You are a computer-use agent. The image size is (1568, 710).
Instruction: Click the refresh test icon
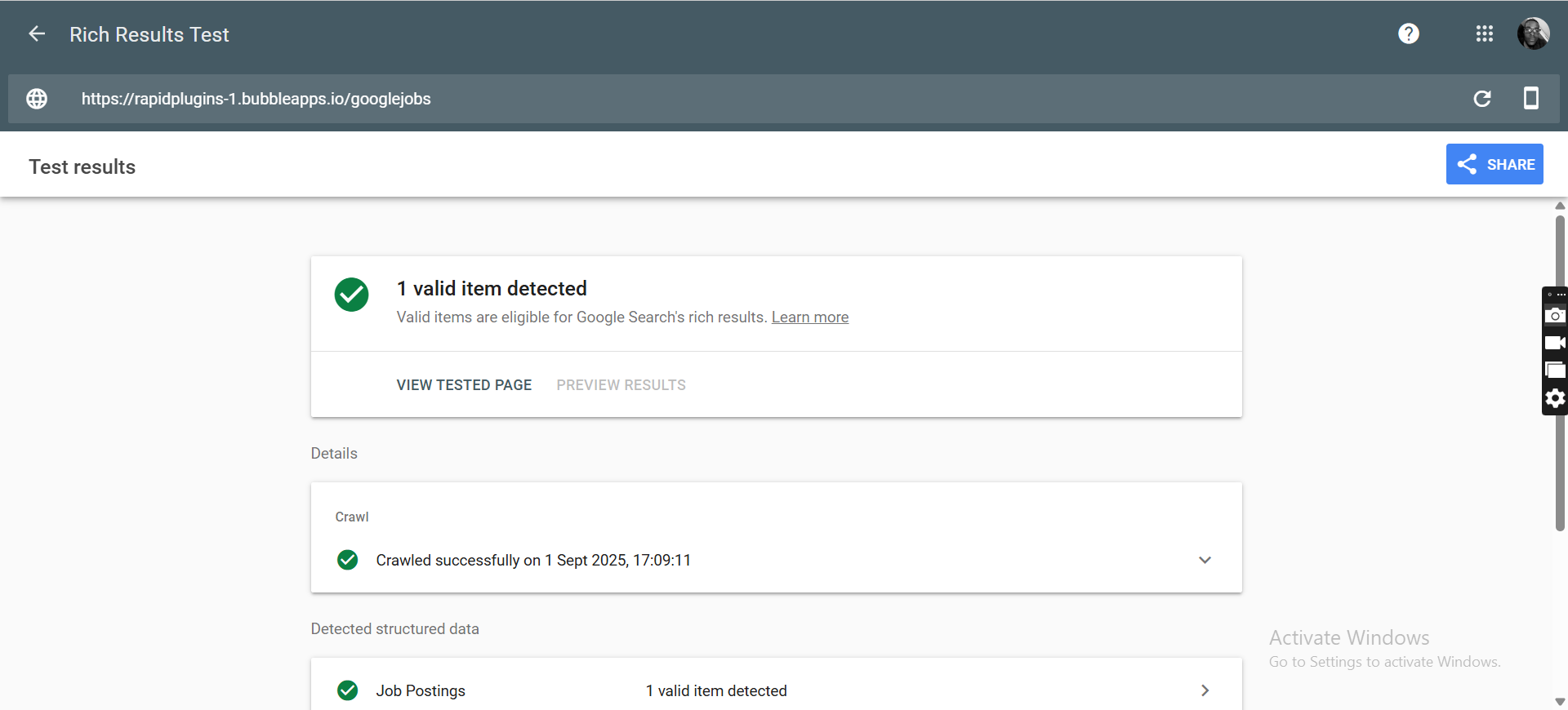(1481, 99)
